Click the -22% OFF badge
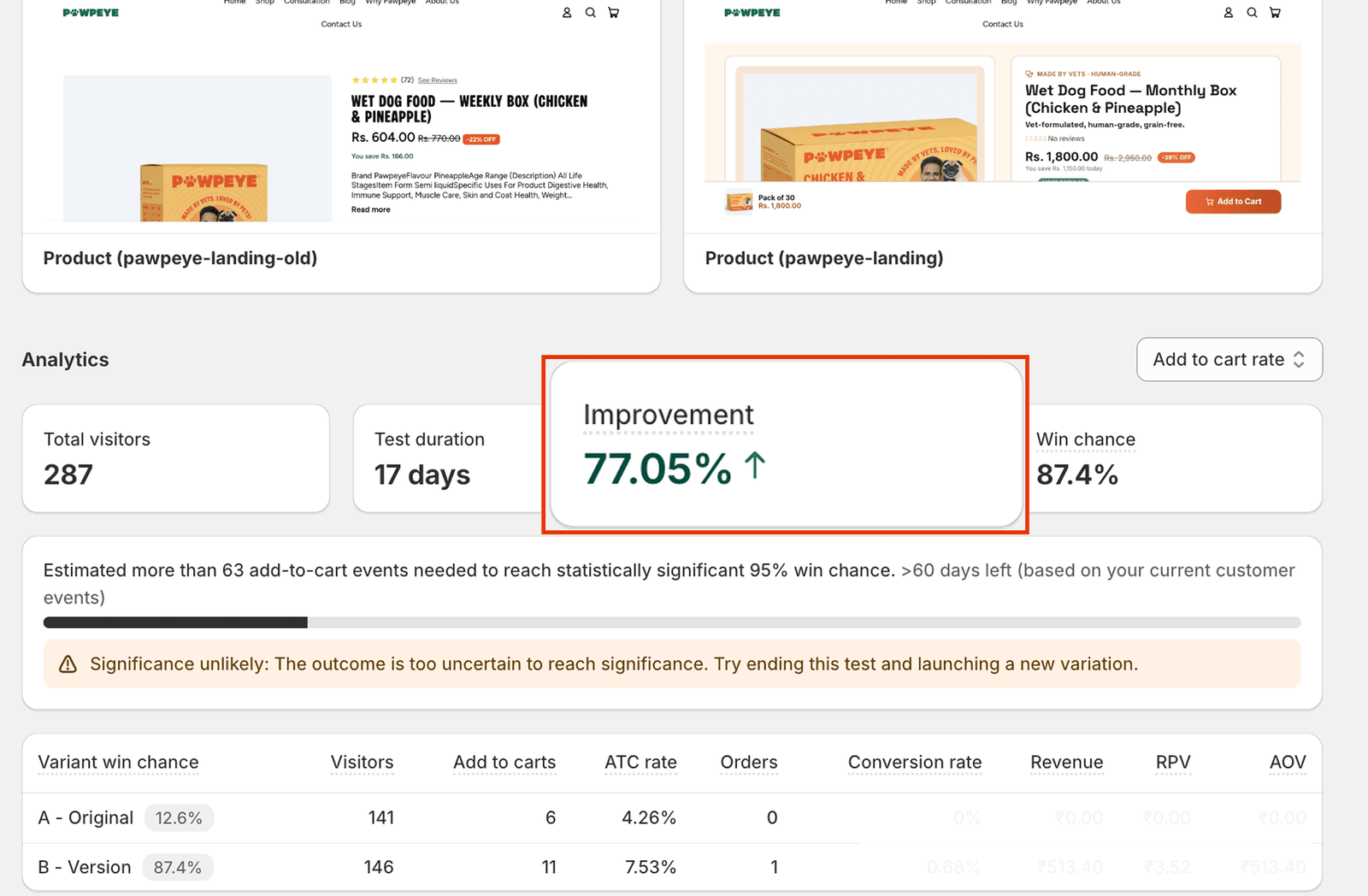Image resolution: width=1368 pixels, height=896 pixels. pos(481,139)
